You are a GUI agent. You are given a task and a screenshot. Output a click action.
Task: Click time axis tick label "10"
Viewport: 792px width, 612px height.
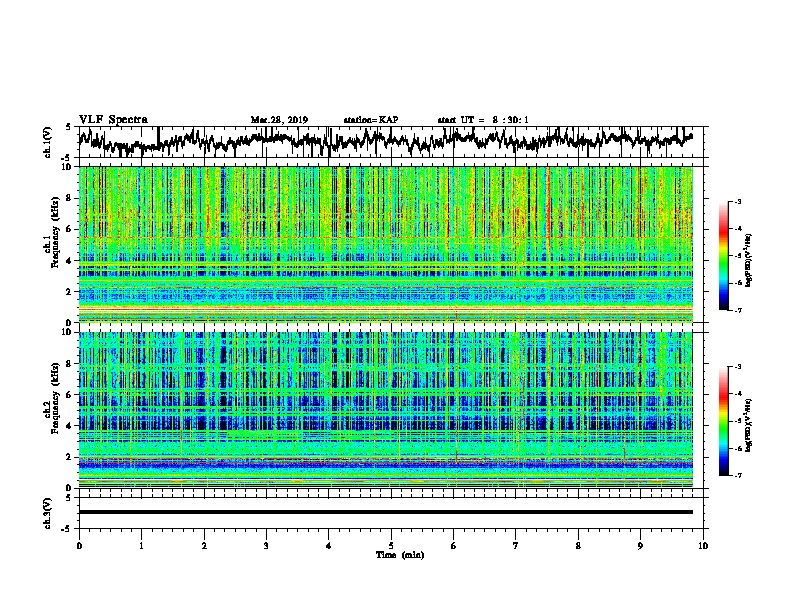[x=703, y=545]
